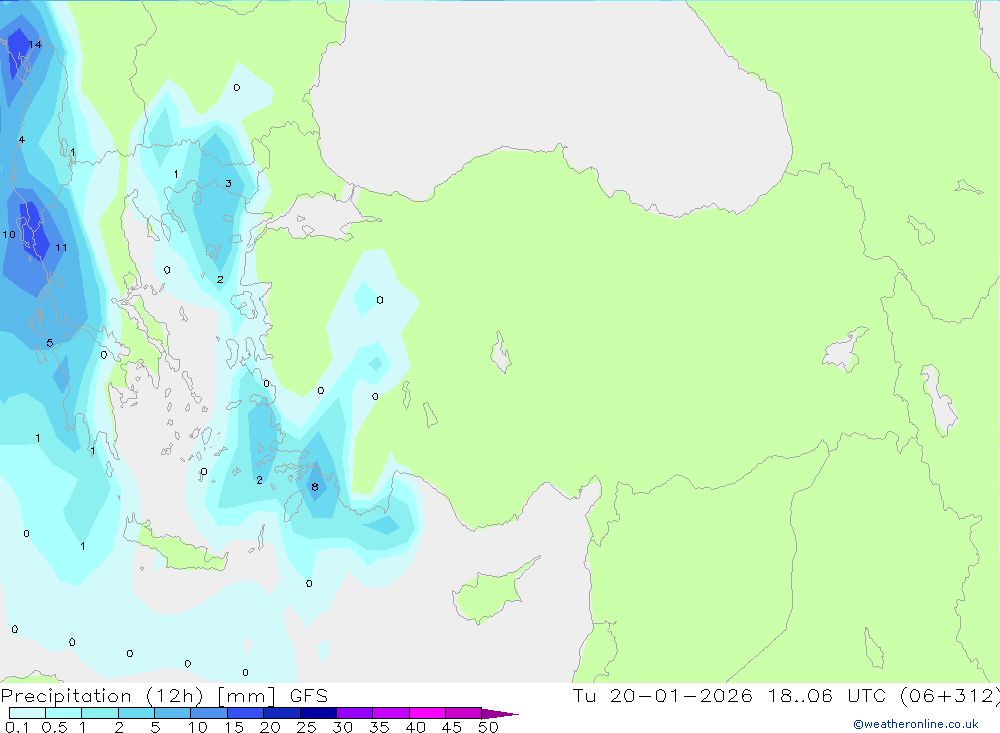The width and height of the screenshot is (1000, 733).
Task: Click the '45' legend scale label
Action: click(452, 727)
